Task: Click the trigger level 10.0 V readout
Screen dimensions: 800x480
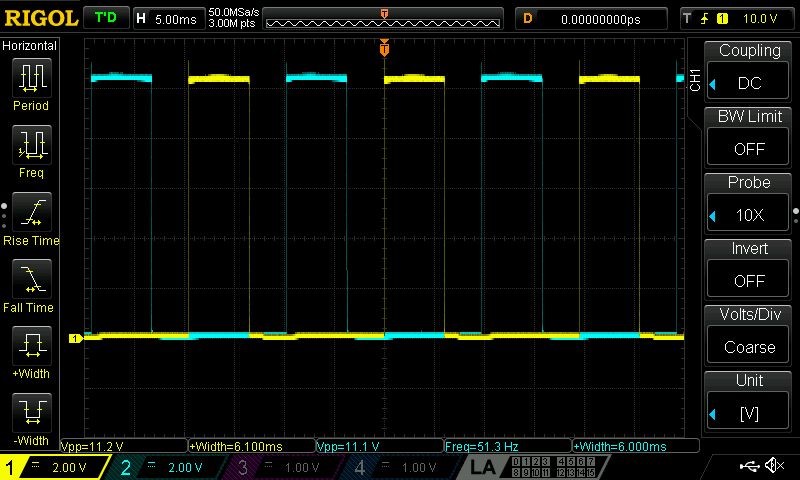Action: (x=759, y=19)
